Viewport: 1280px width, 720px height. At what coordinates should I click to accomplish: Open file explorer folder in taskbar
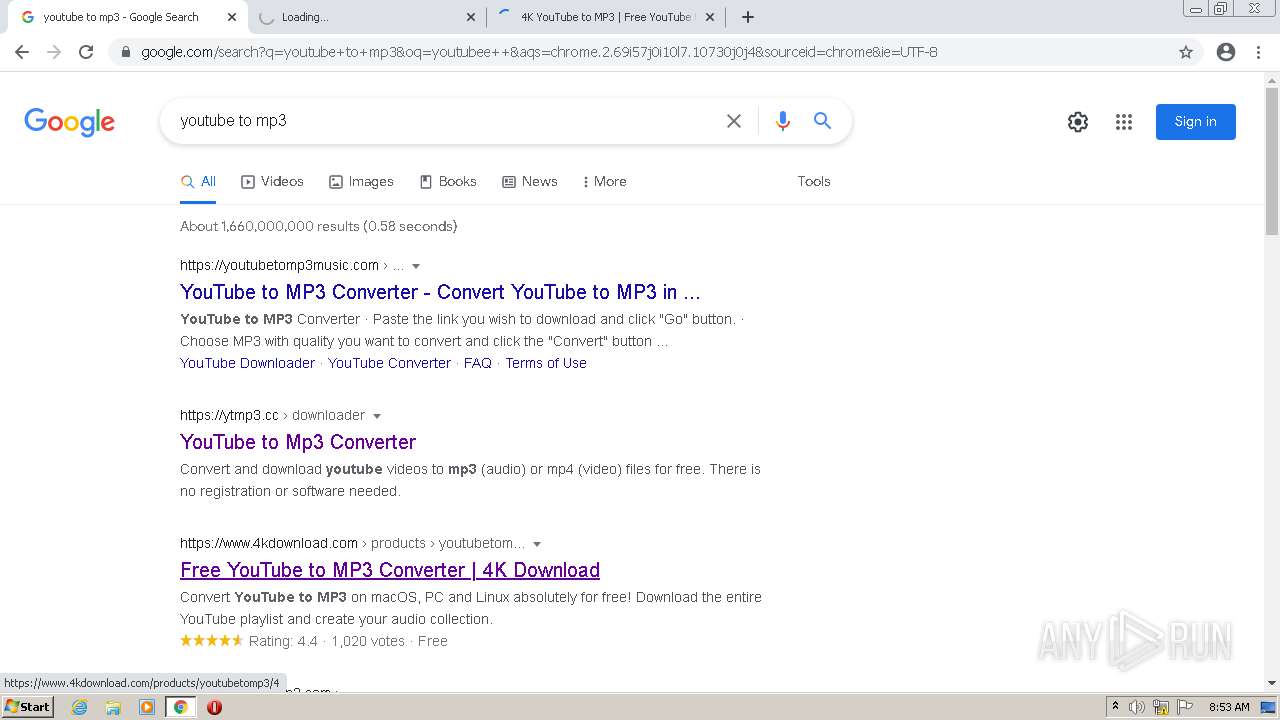click(113, 707)
